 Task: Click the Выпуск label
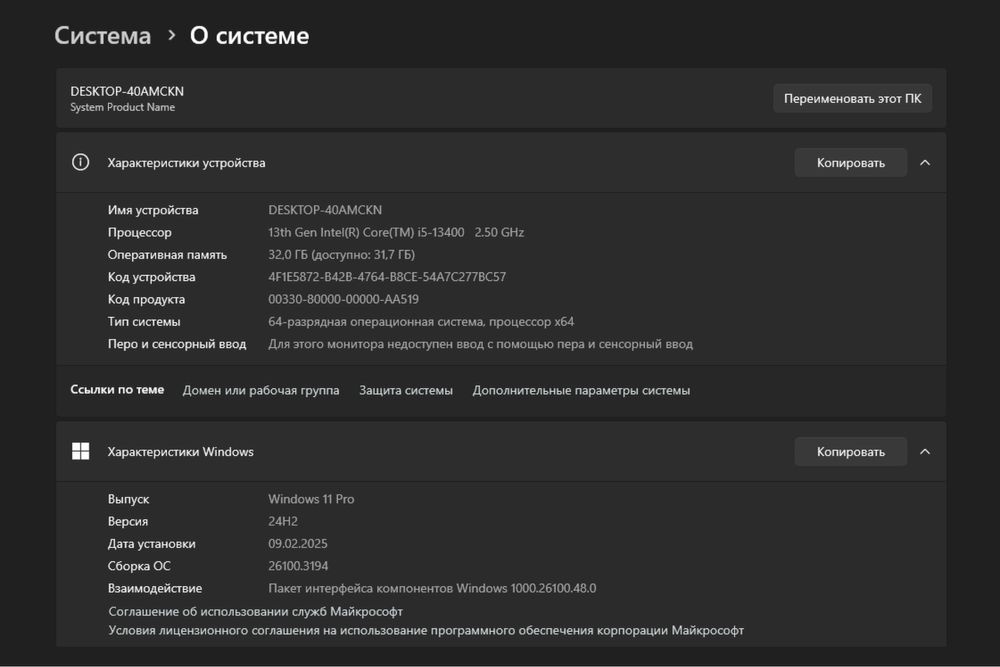128,499
